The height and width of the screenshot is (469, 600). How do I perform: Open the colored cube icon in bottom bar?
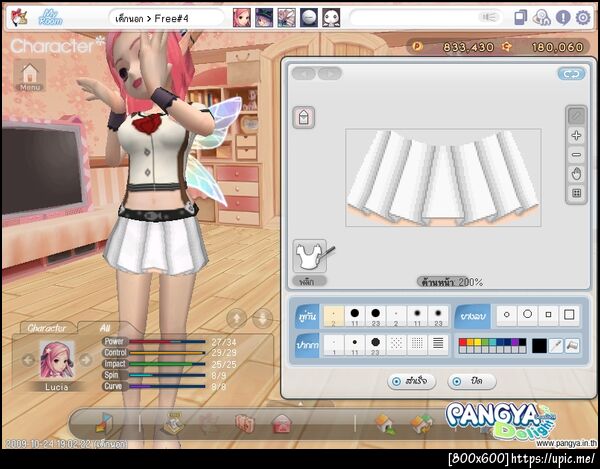104,423
